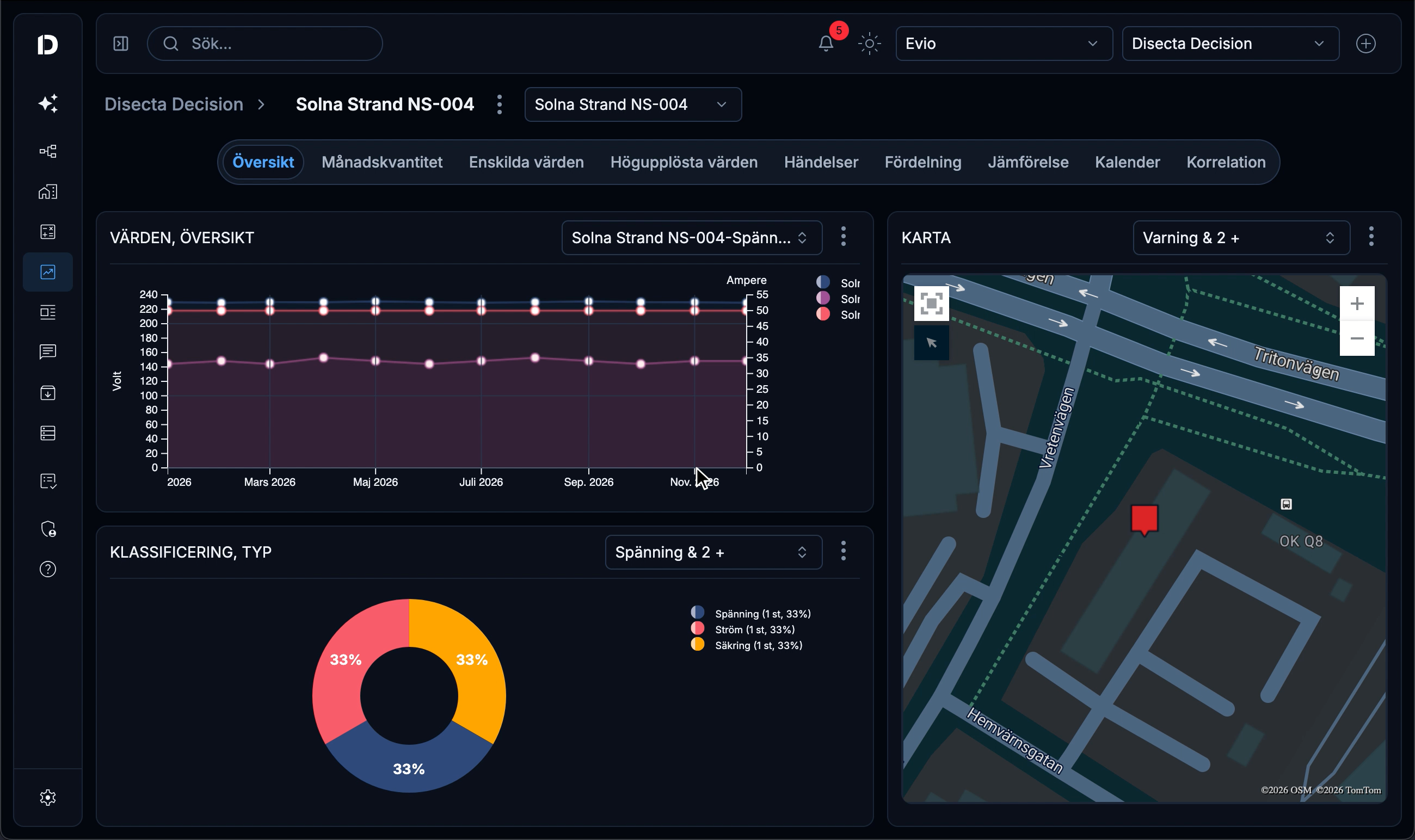The width and height of the screenshot is (1415, 840).
Task: Click the circled plus add icon
Action: (1367, 44)
